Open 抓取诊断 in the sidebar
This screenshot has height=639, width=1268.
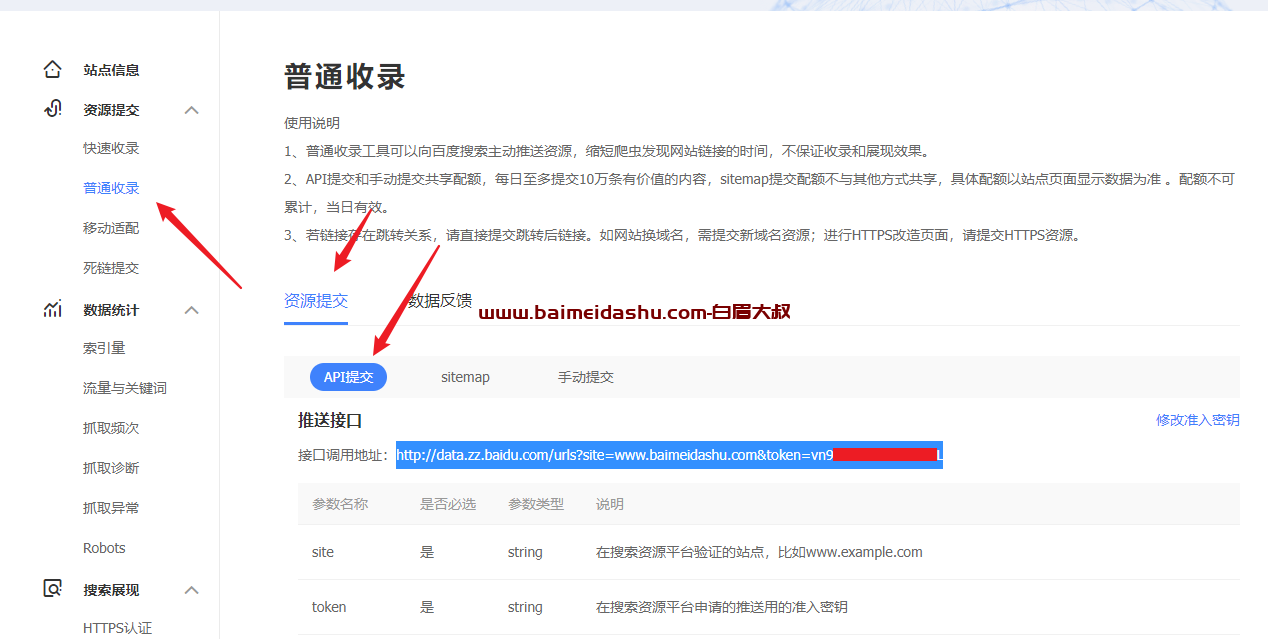coord(111,468)
